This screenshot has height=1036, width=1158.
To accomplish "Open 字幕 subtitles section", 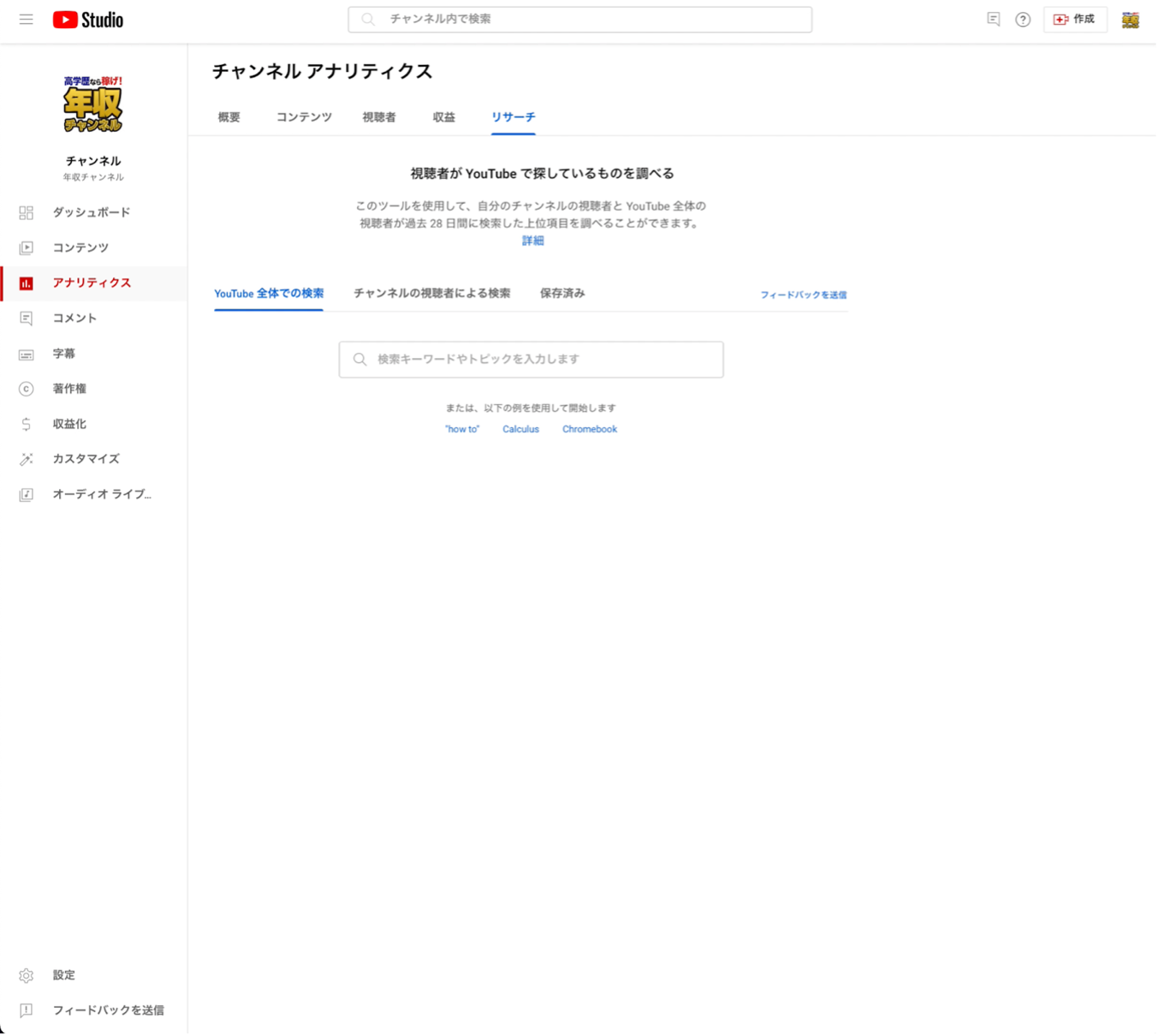I will (64, 354).
